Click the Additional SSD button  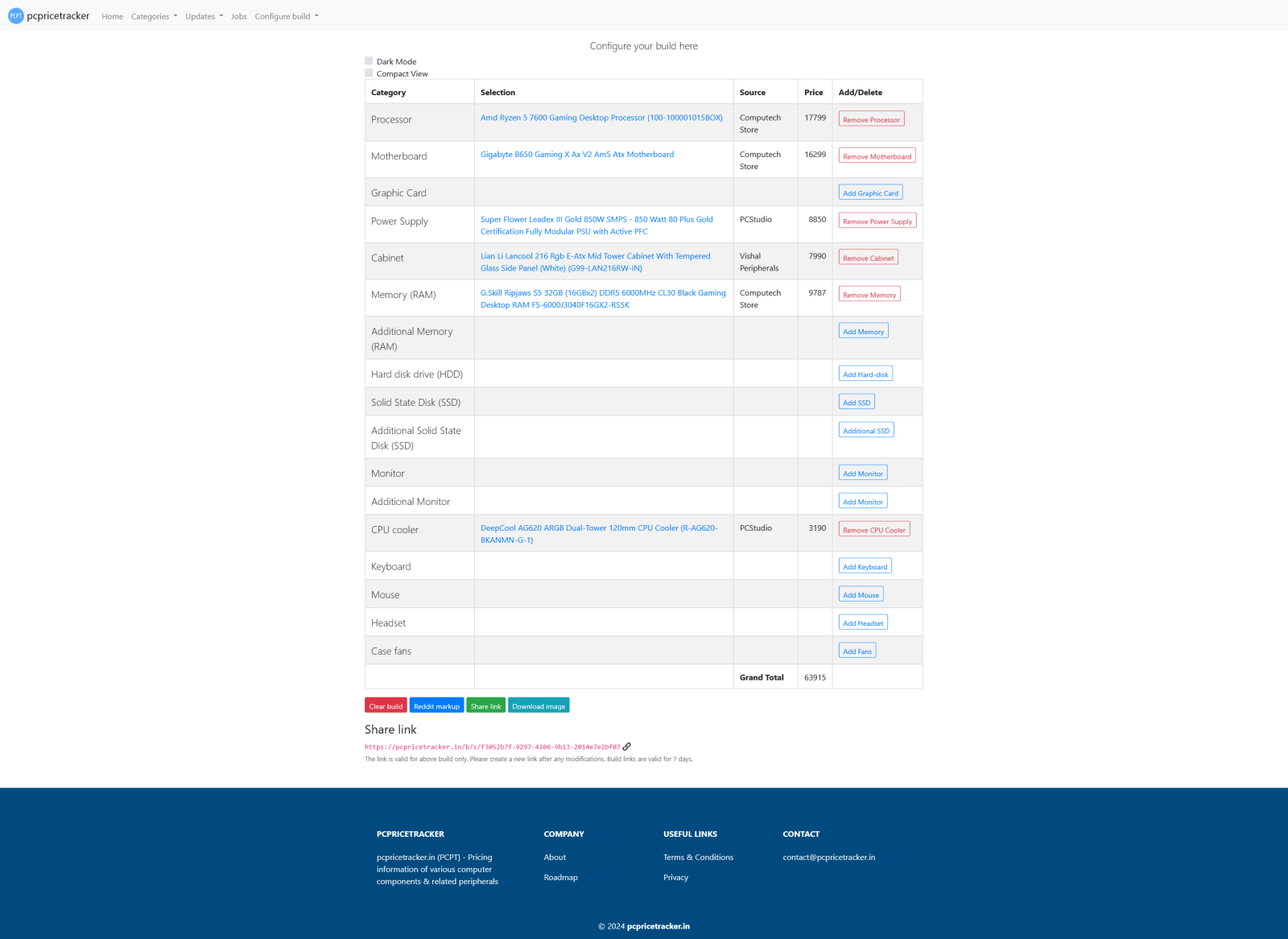[x=866, y=430]
